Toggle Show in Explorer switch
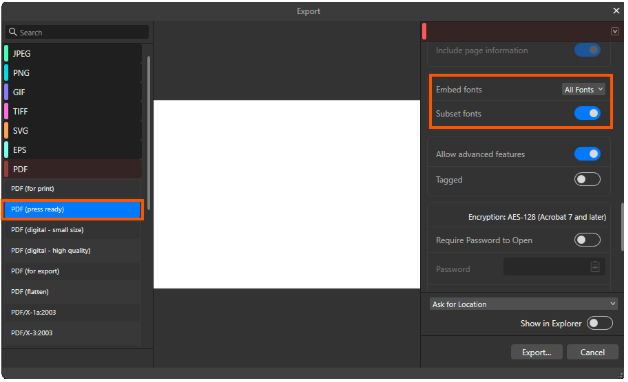The height and width of the screenshot is (382, 628). [600, 323]
